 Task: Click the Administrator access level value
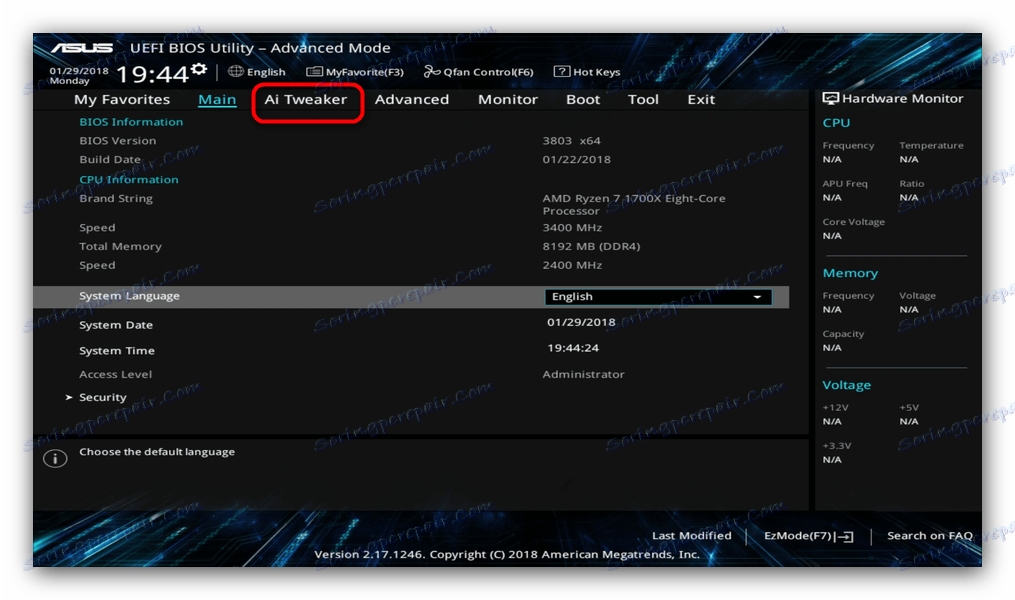coord(583,375)
